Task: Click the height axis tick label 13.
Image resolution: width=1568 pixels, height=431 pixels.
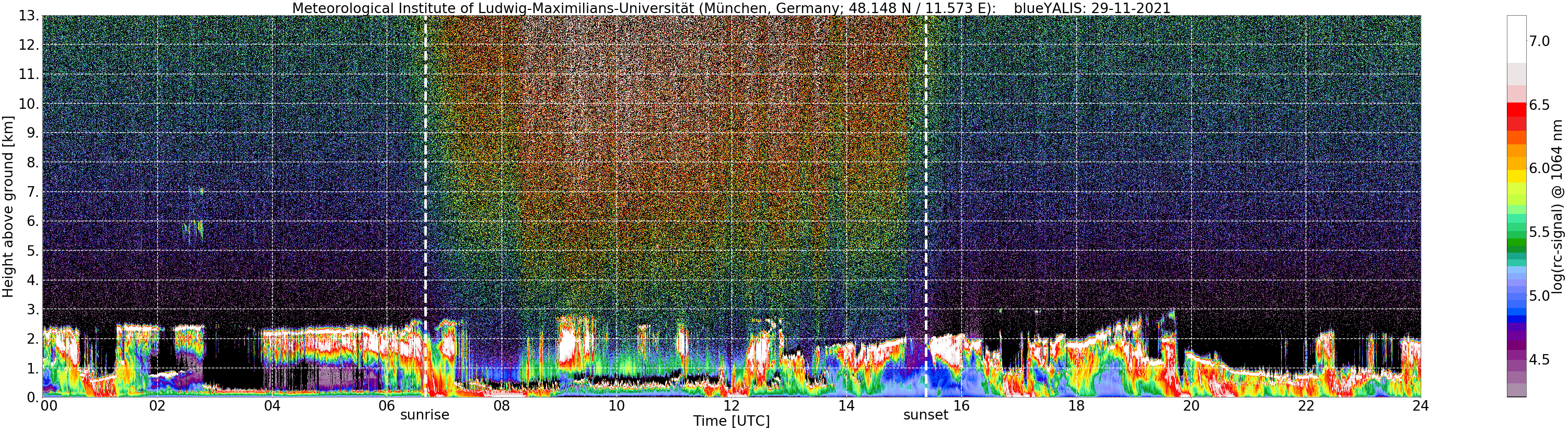Action: pos(29,16)
